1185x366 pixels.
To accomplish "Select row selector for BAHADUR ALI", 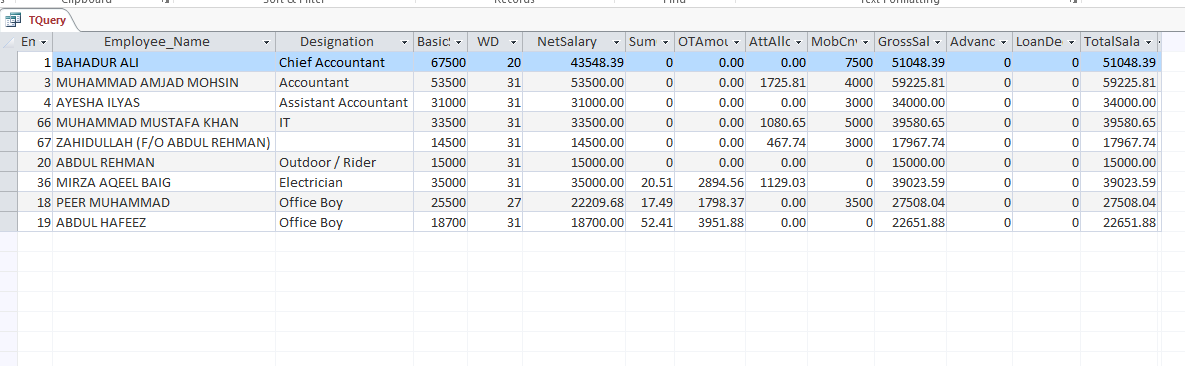I will (x=8, y=62).
